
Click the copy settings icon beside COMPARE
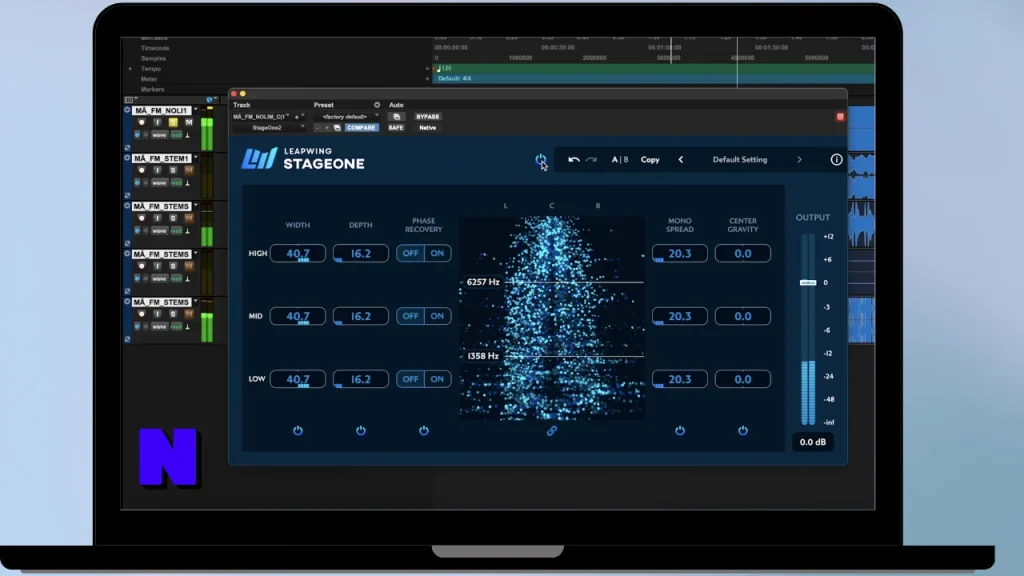tap(337, 128)
